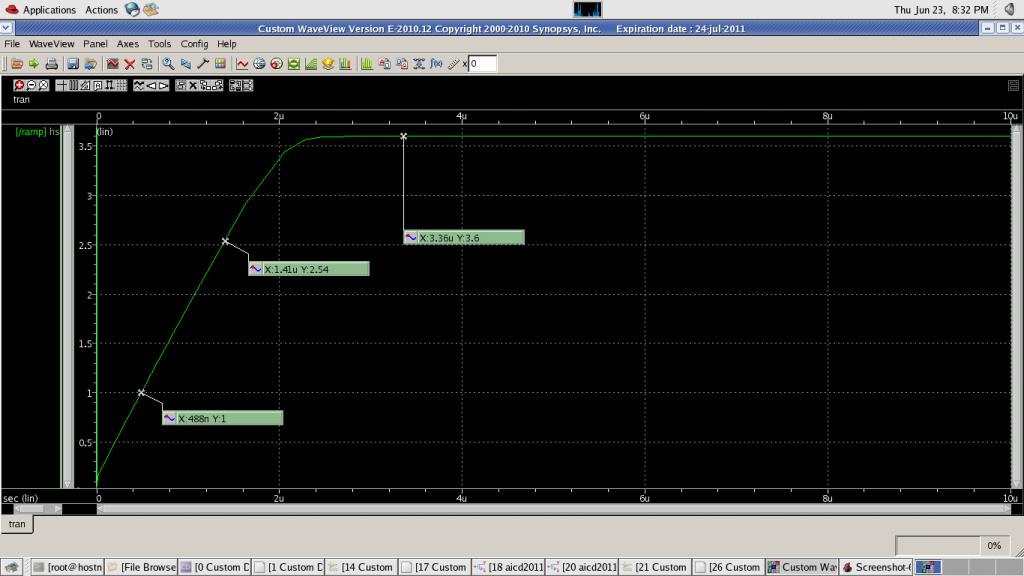Click the green eye diagram icon
The width and height of the screenshot is (1024, 576).
tap(294, 63)
